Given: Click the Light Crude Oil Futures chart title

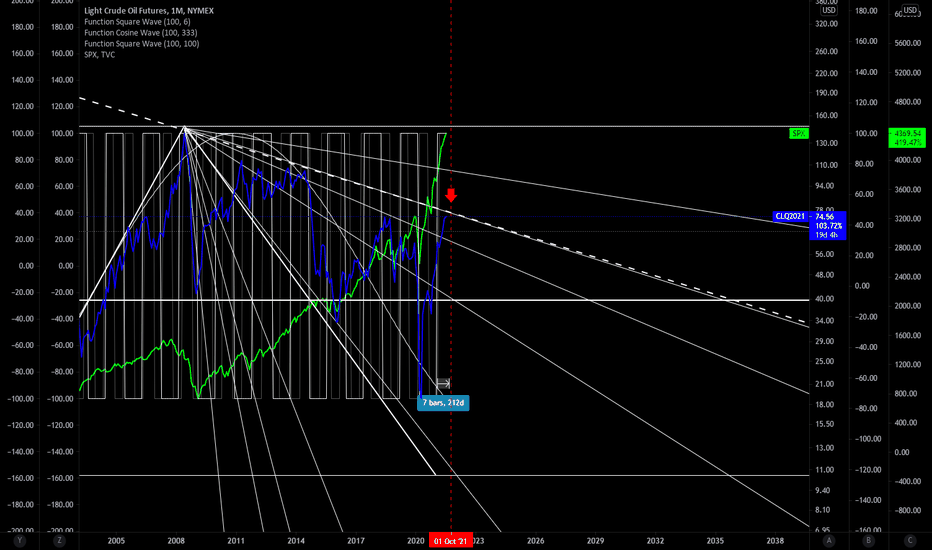Looking at the screenshot, I should point(149,11).
